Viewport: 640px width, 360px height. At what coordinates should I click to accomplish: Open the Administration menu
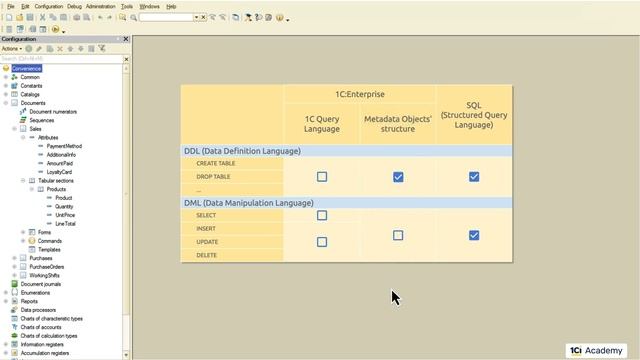[x=100, y=7]
